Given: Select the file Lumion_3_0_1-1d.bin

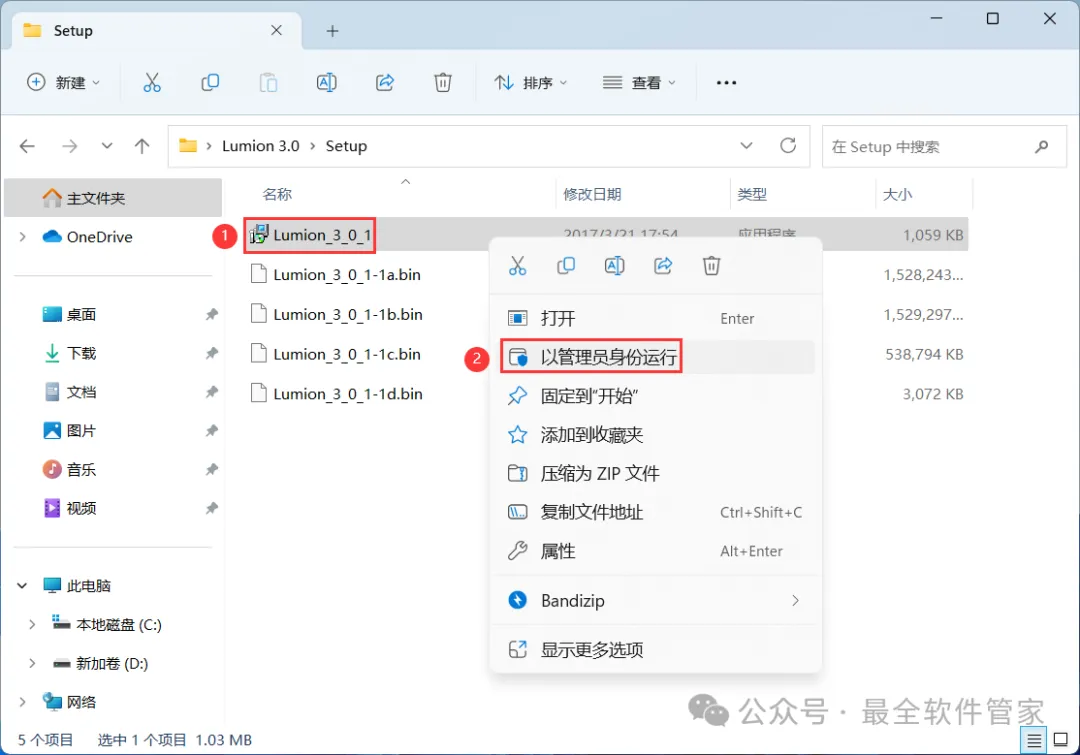Looking at the screenshot, I should point(347,394).
